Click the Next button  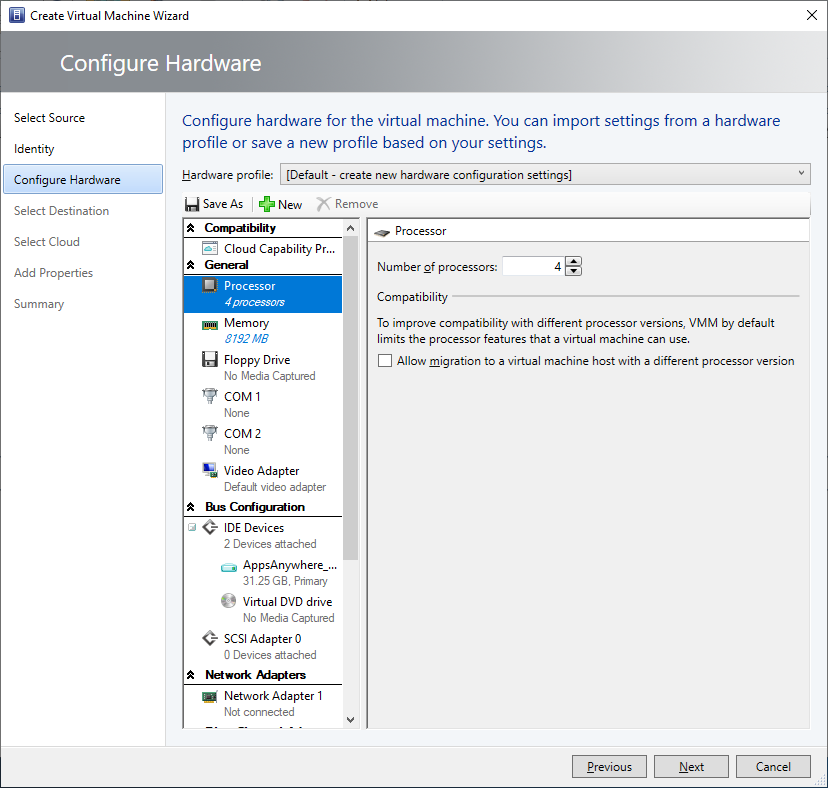point(691,767)
